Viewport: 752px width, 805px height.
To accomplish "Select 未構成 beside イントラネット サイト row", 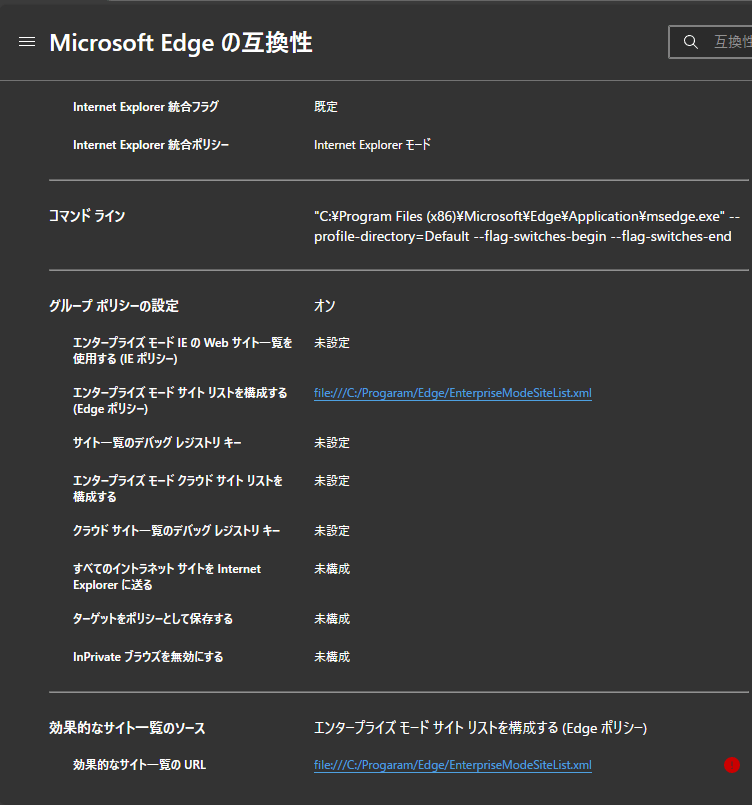I will [332, 569].
